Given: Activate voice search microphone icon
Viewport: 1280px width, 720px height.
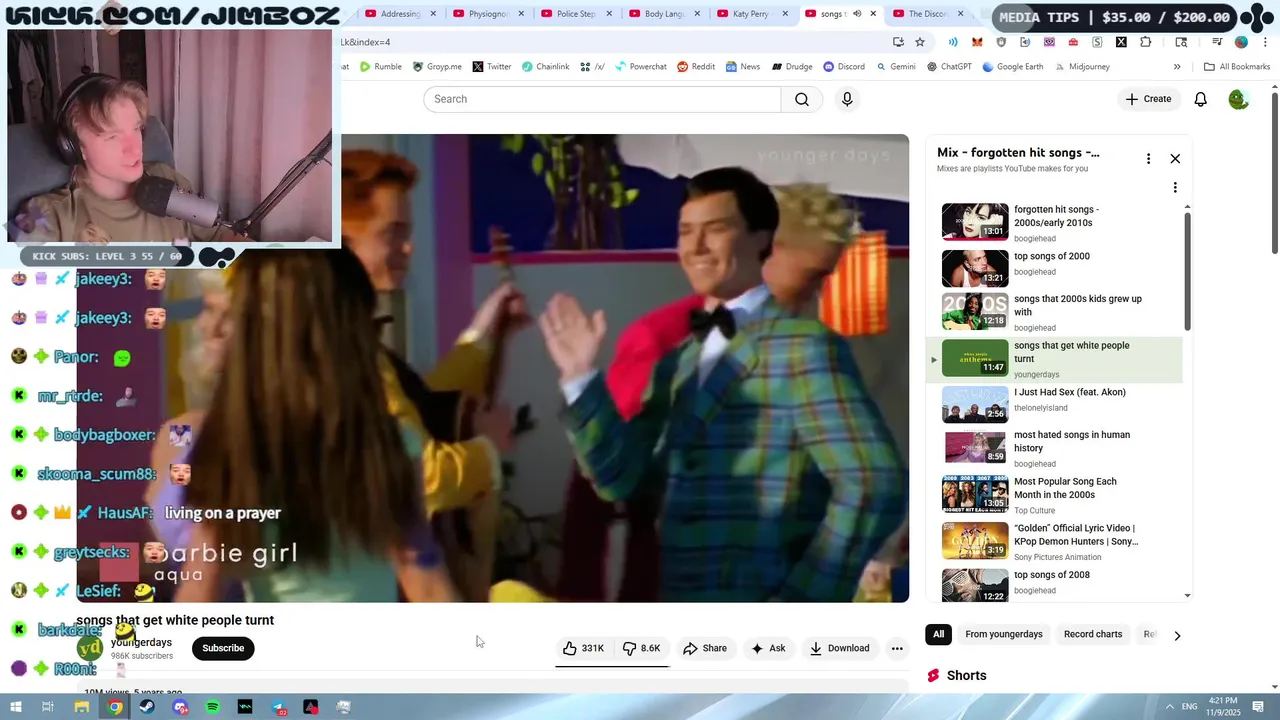Looking at the screenshot, I should pos(847,99).
